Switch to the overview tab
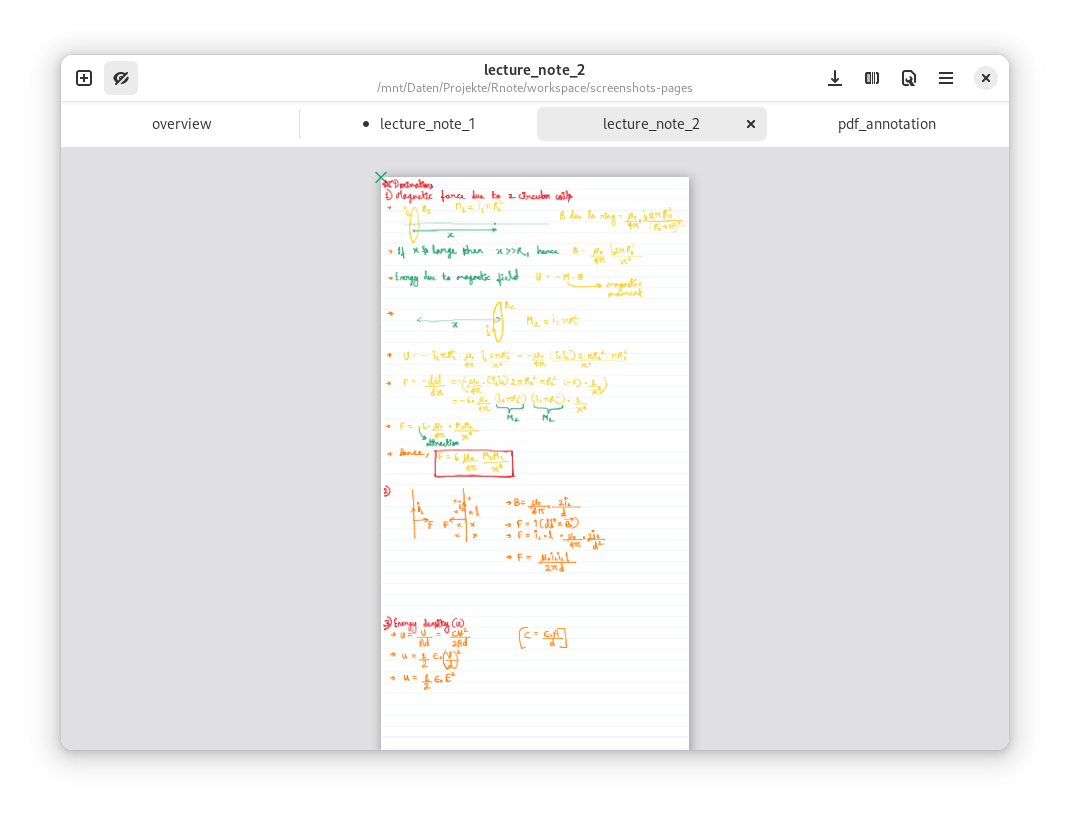Image resolution: width=1070 pixels, height=817 pixels. point(182,124)
